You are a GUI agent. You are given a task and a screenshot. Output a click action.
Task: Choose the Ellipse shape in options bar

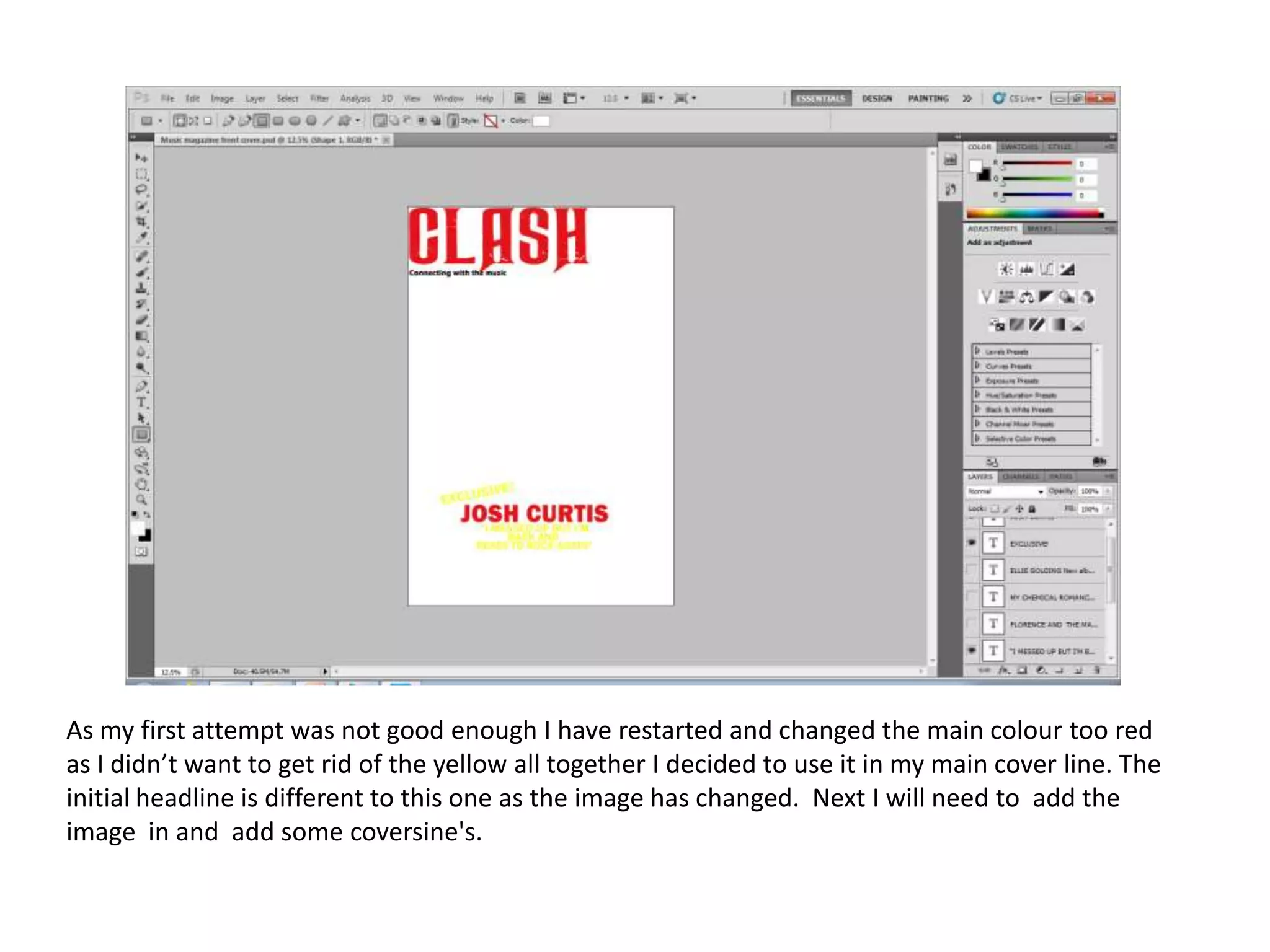pos(295,121)
